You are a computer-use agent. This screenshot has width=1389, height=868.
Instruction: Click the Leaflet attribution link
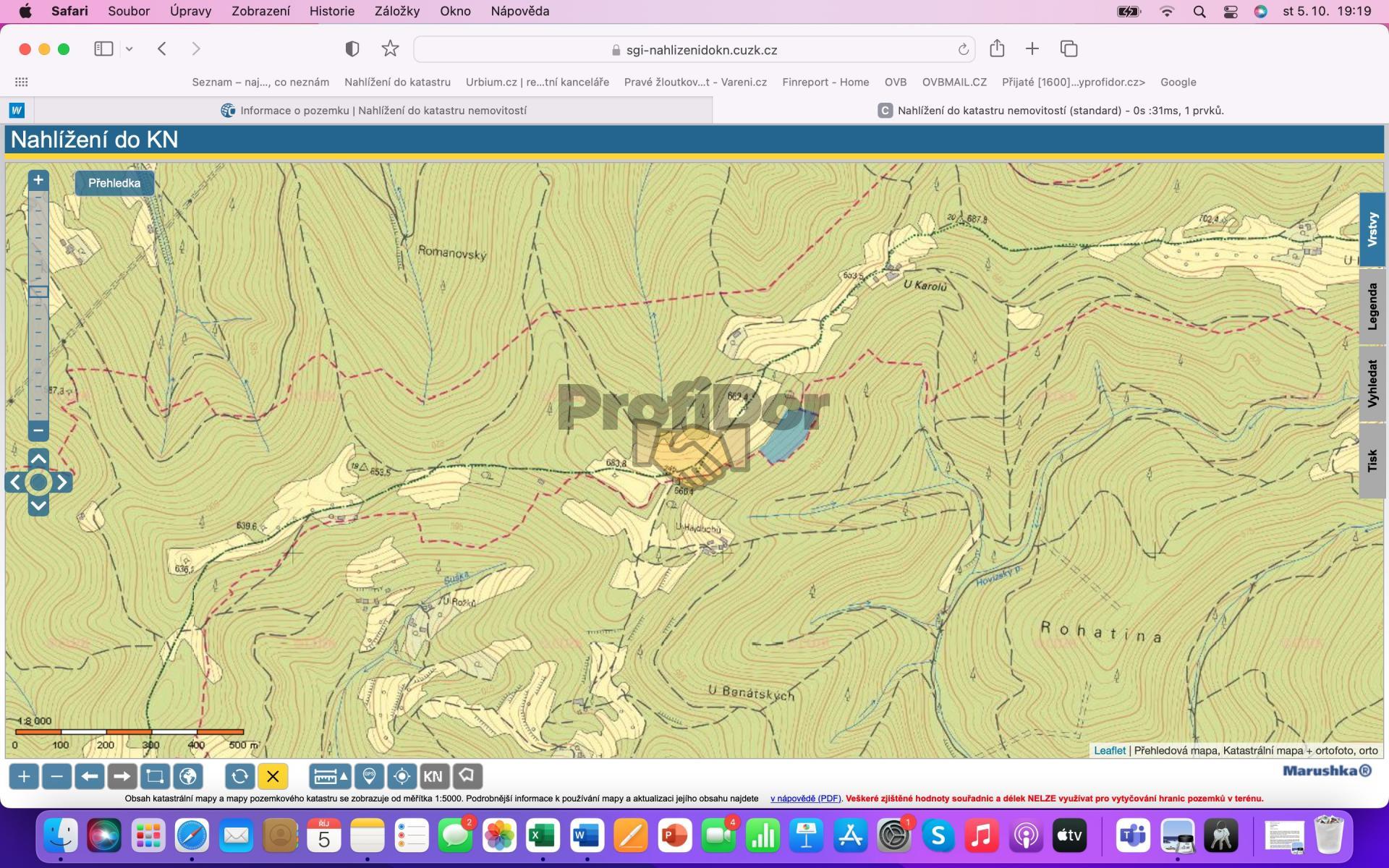[1109, 750]
